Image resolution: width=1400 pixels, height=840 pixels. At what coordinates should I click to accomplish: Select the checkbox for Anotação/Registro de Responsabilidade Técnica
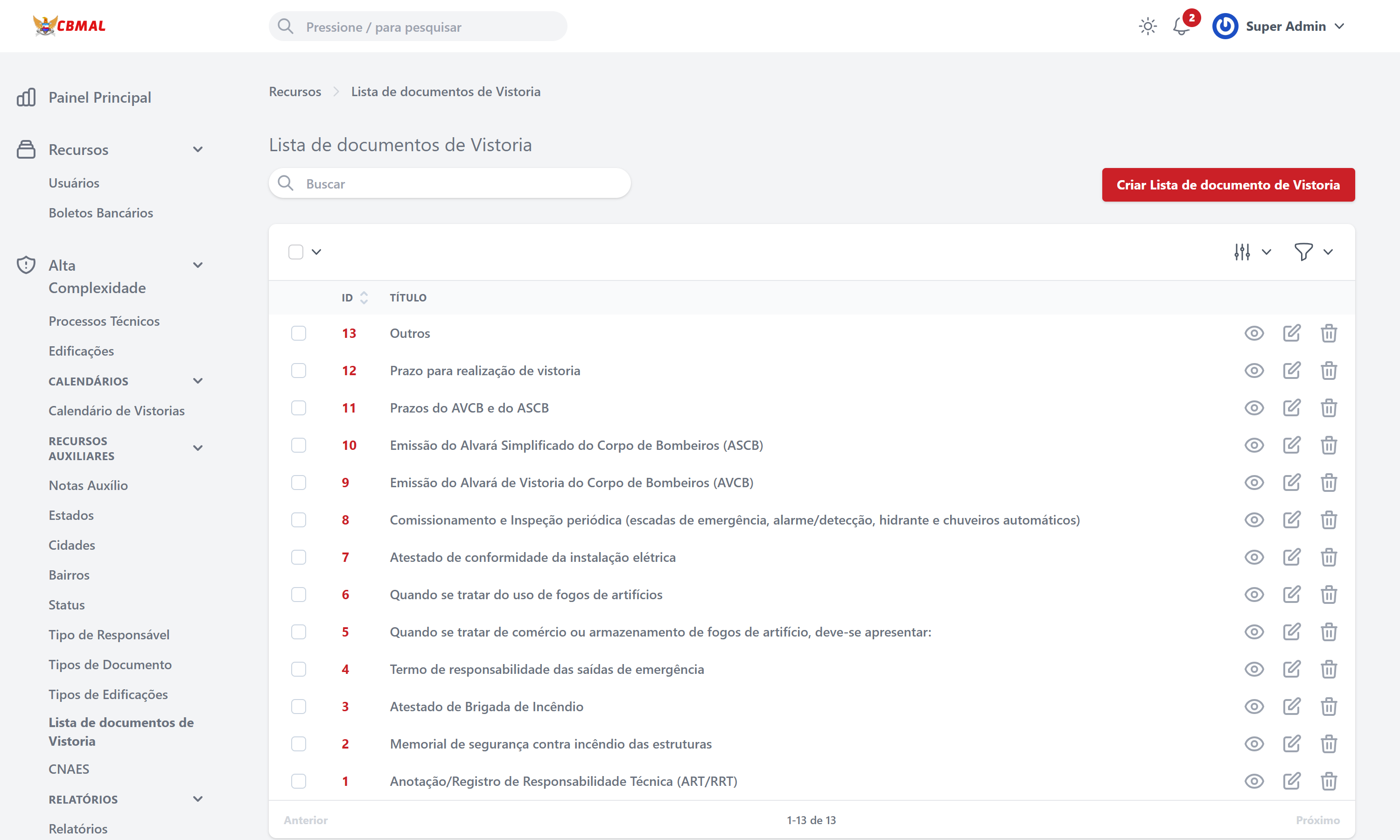(298, 781)
